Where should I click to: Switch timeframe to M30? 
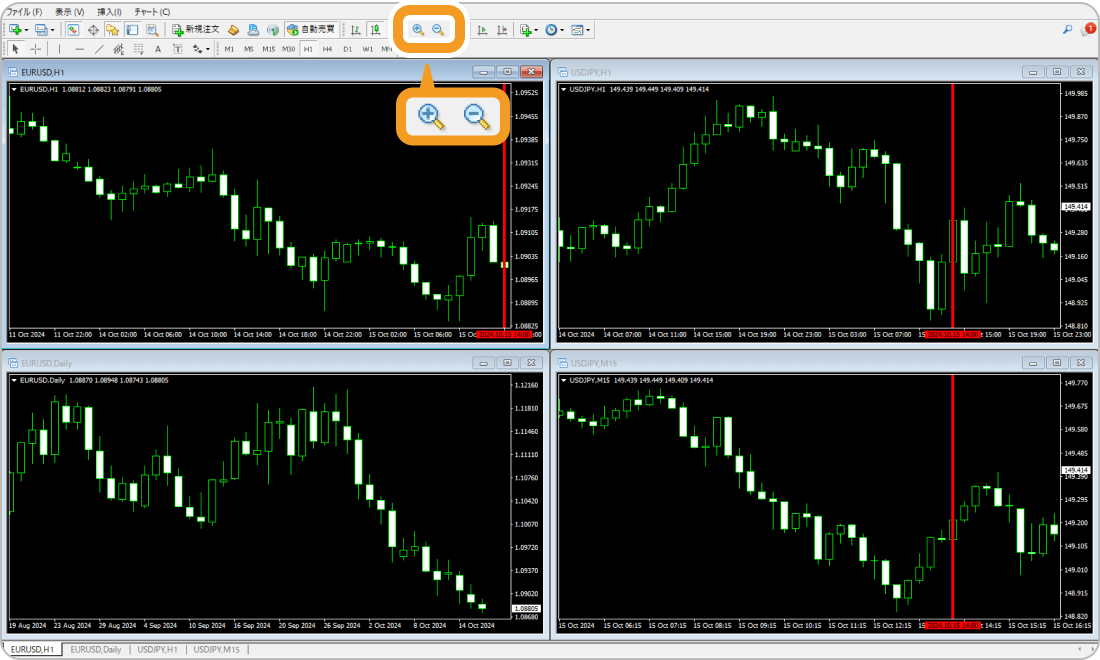coord(288,49)
